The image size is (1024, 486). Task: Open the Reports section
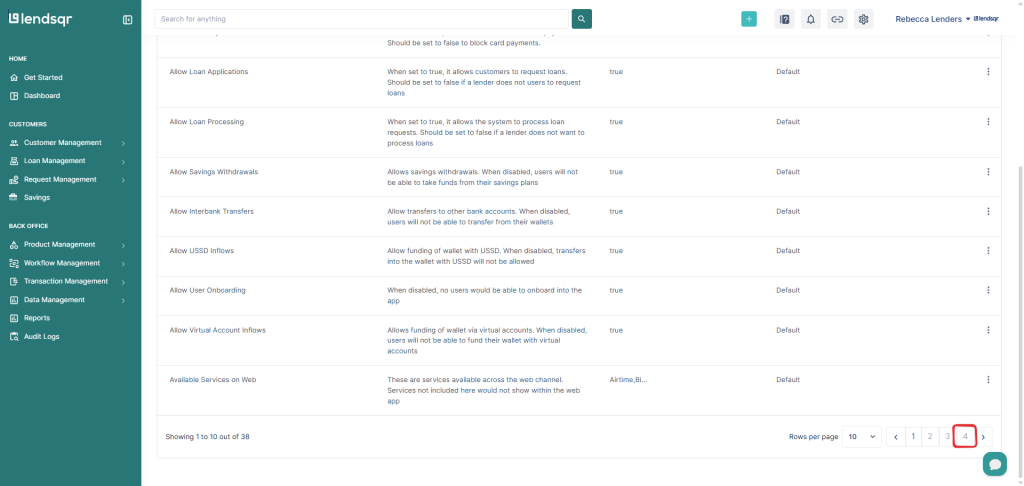(37, 318)
